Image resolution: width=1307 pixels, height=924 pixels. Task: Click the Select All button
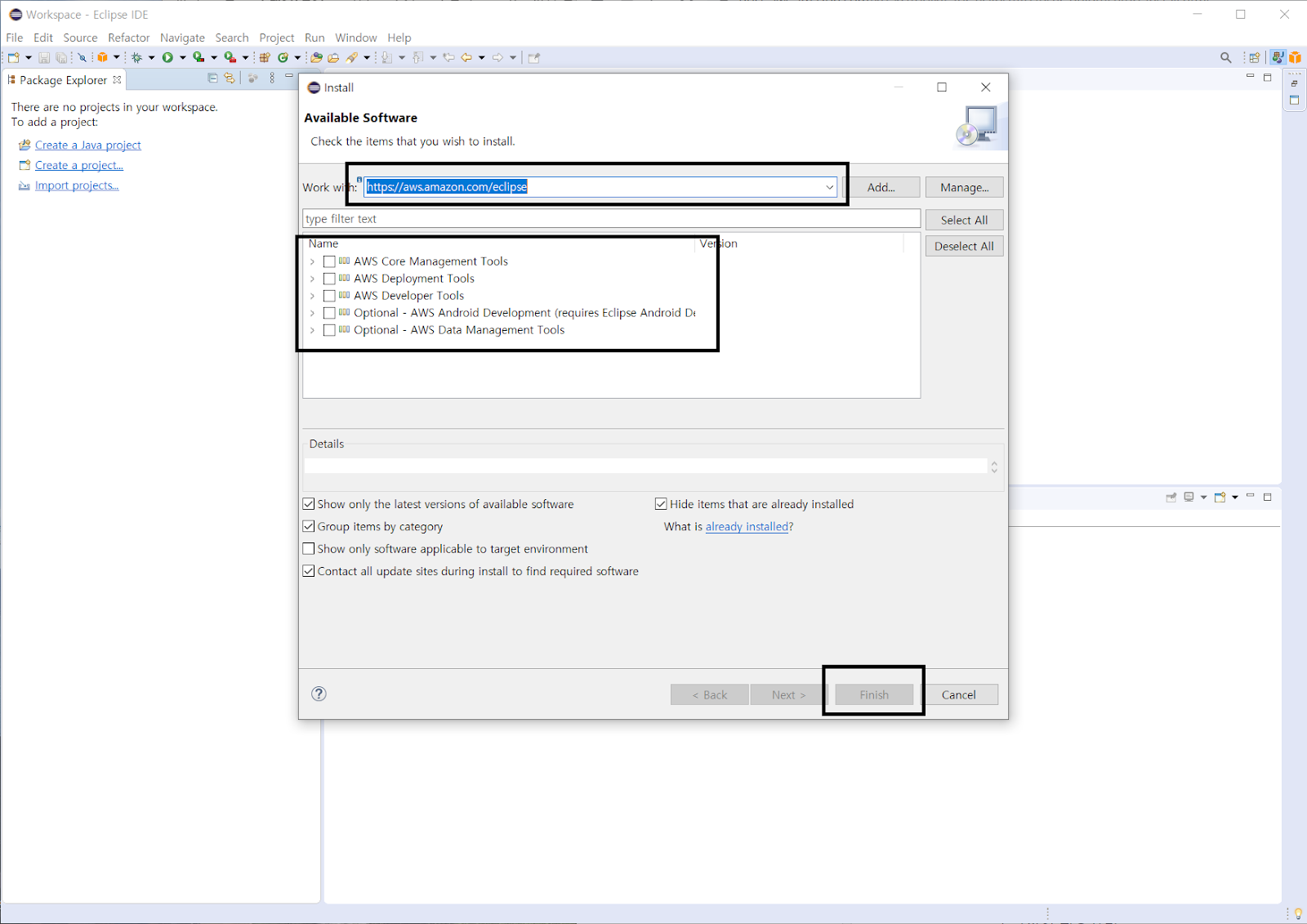(x=964, y=219)
